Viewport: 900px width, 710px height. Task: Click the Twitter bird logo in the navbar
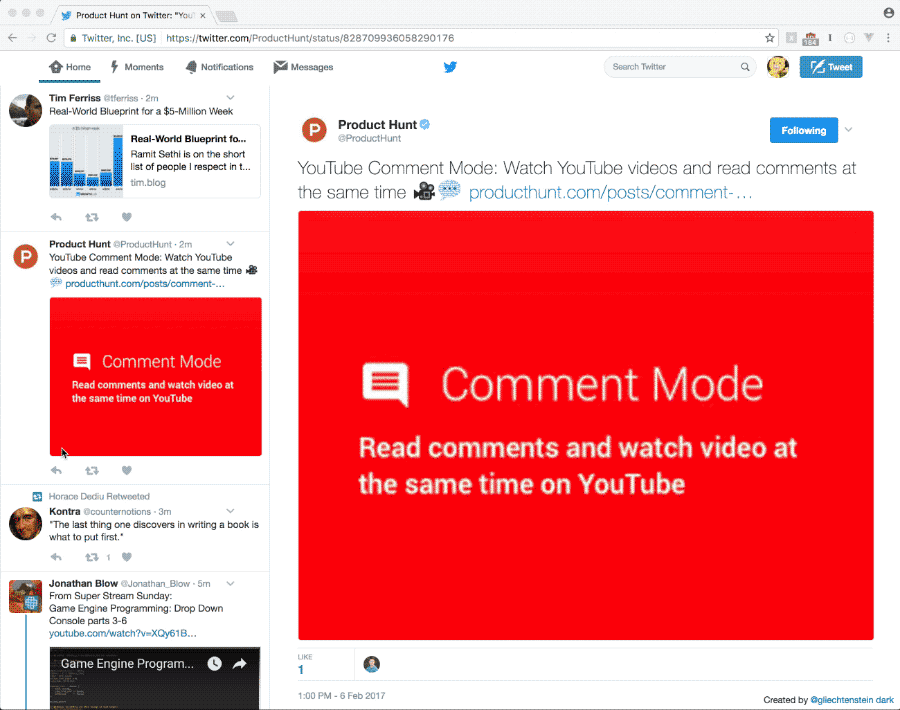click(x=451, y=67)
